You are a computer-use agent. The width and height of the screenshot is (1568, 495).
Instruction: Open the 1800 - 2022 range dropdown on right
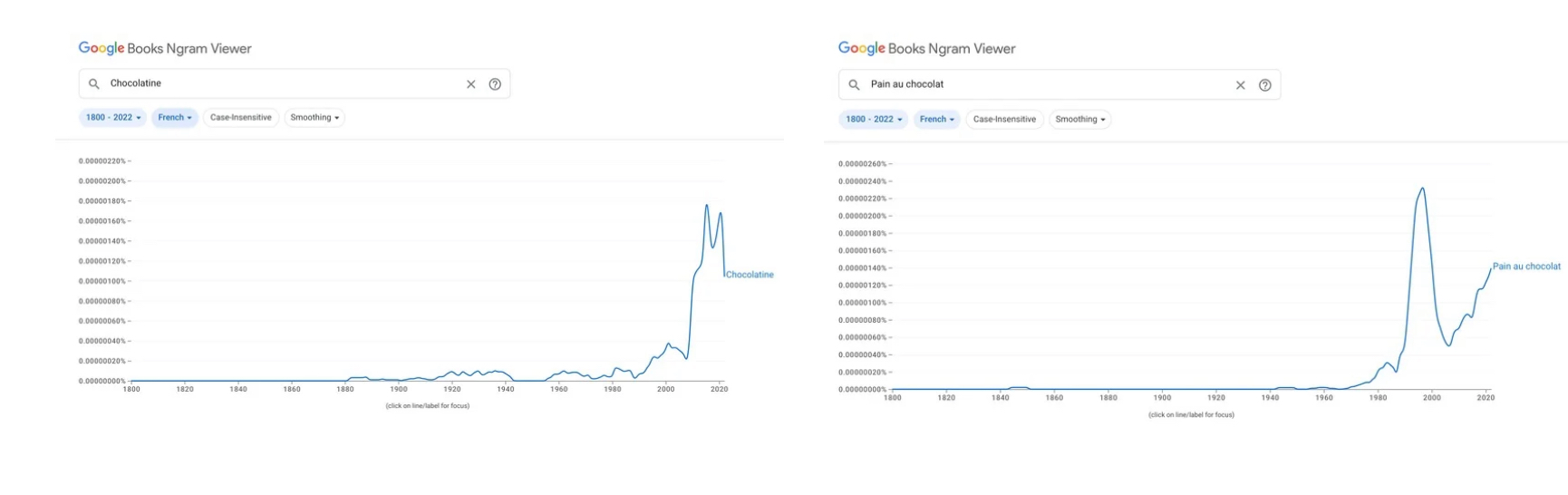875,120
